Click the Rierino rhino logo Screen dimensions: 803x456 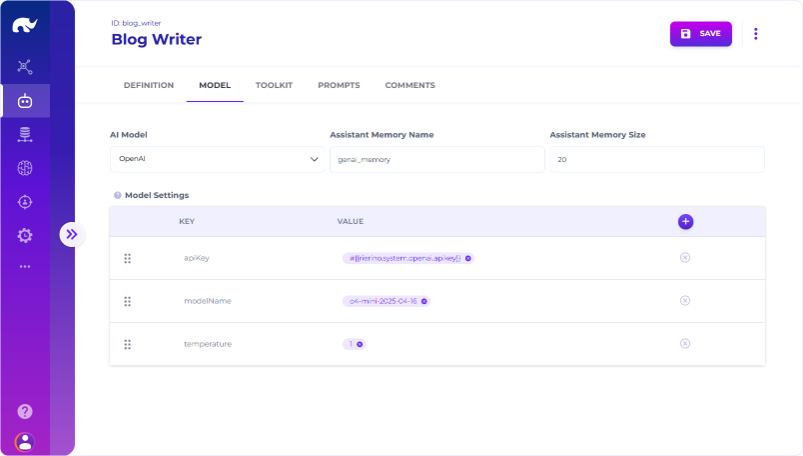[x=25, y=25]
